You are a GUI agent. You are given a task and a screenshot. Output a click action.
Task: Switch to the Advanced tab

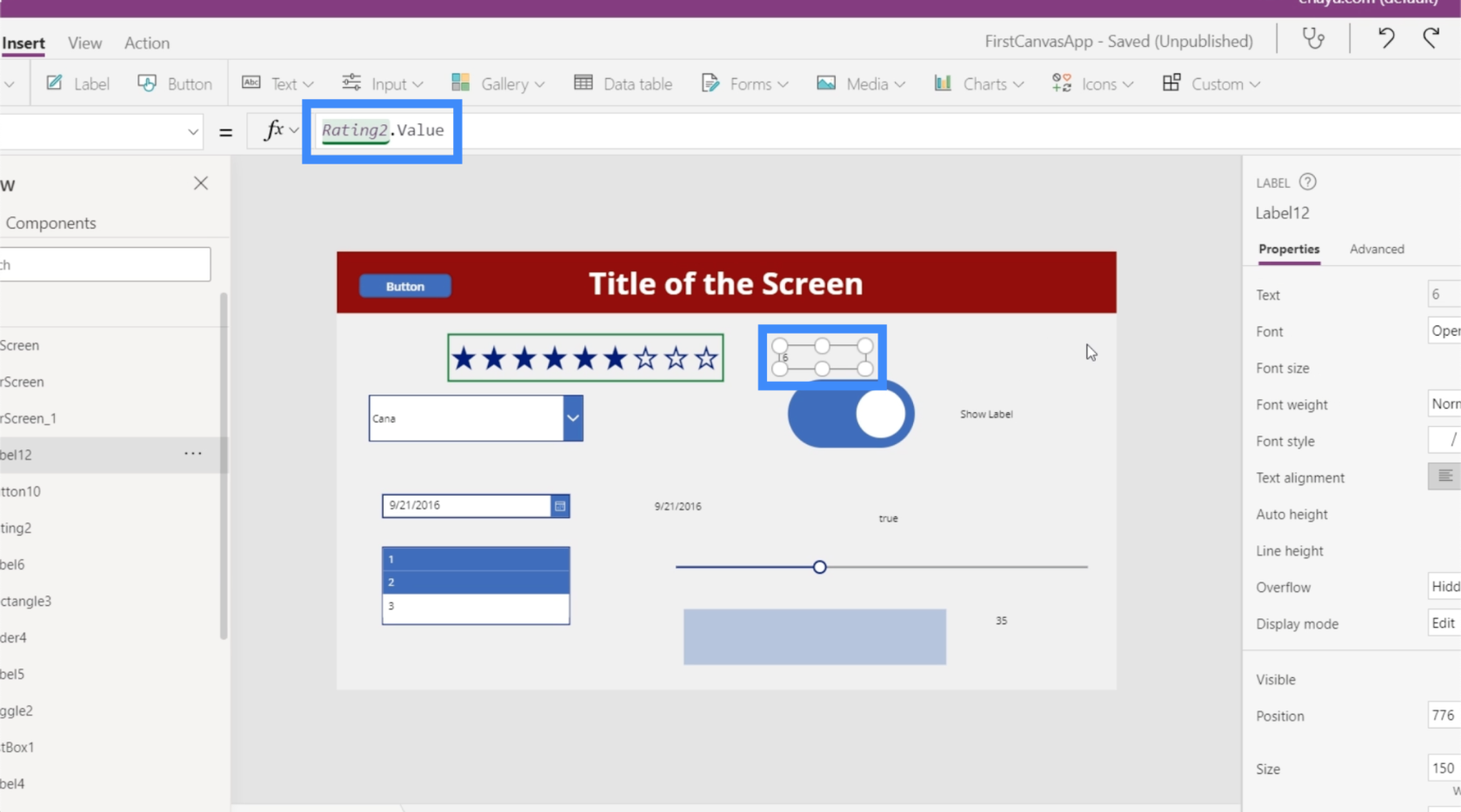1377,250
